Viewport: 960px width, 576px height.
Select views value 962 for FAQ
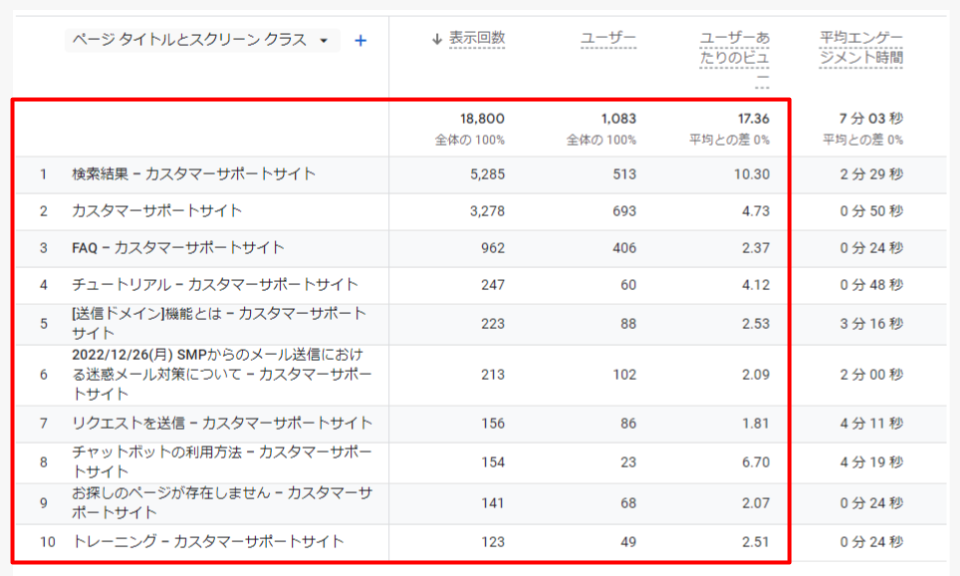coord(493,248)
